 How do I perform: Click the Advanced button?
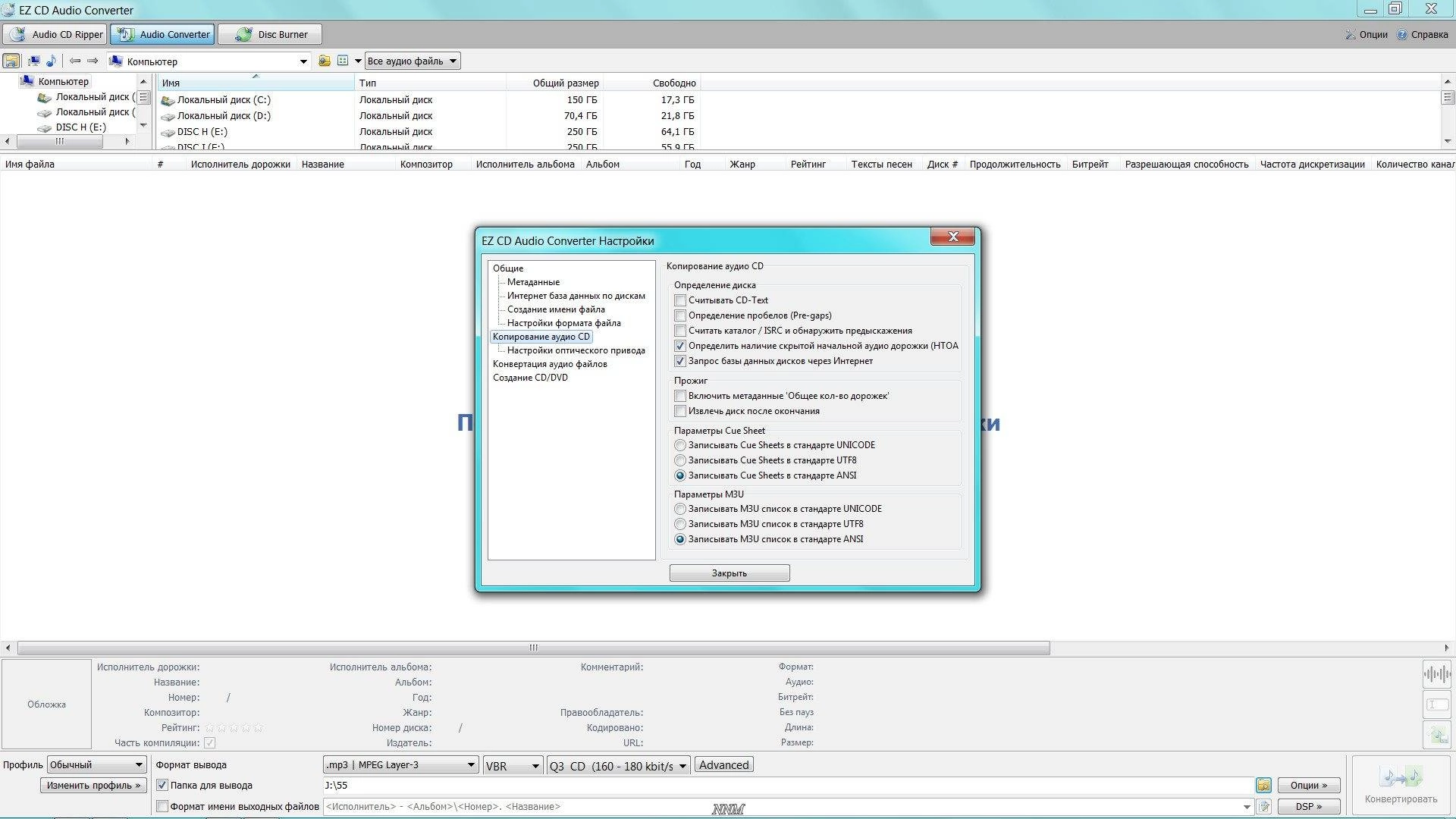(724, 765)
